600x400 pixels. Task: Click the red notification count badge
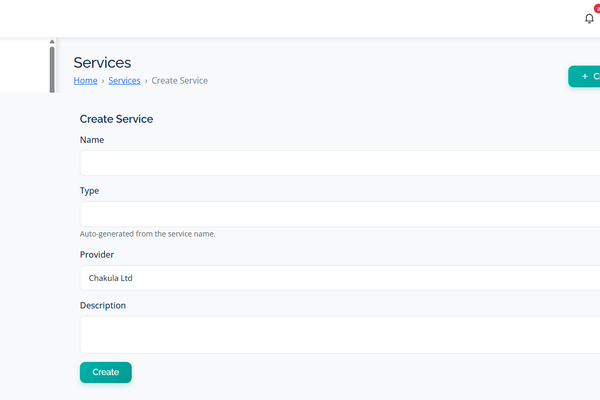(597, 9)
